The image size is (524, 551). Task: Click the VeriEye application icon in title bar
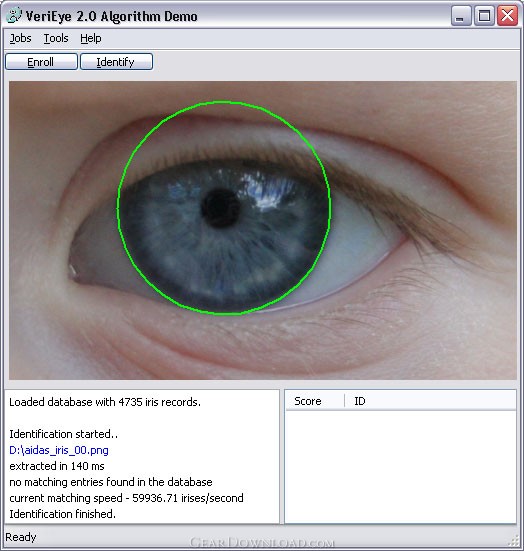point(14,16)
